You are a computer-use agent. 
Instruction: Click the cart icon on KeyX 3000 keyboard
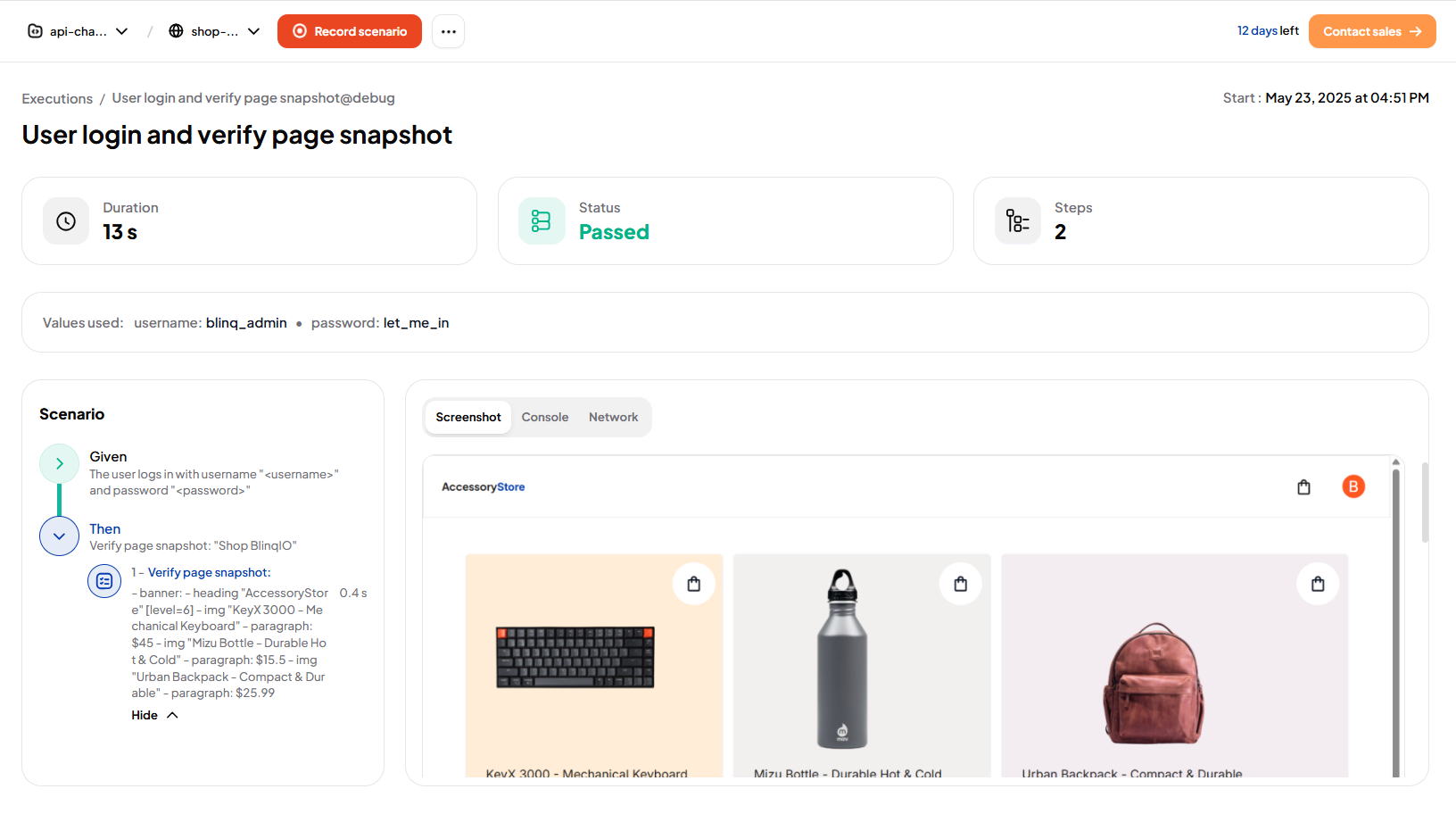(x=694, y=583)
